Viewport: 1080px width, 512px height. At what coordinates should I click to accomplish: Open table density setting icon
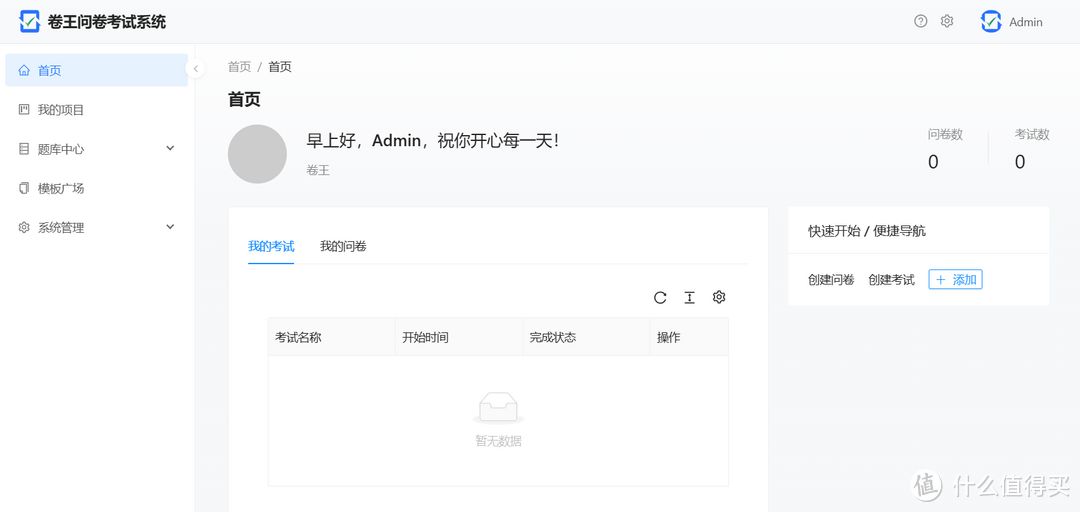(689, 298)
